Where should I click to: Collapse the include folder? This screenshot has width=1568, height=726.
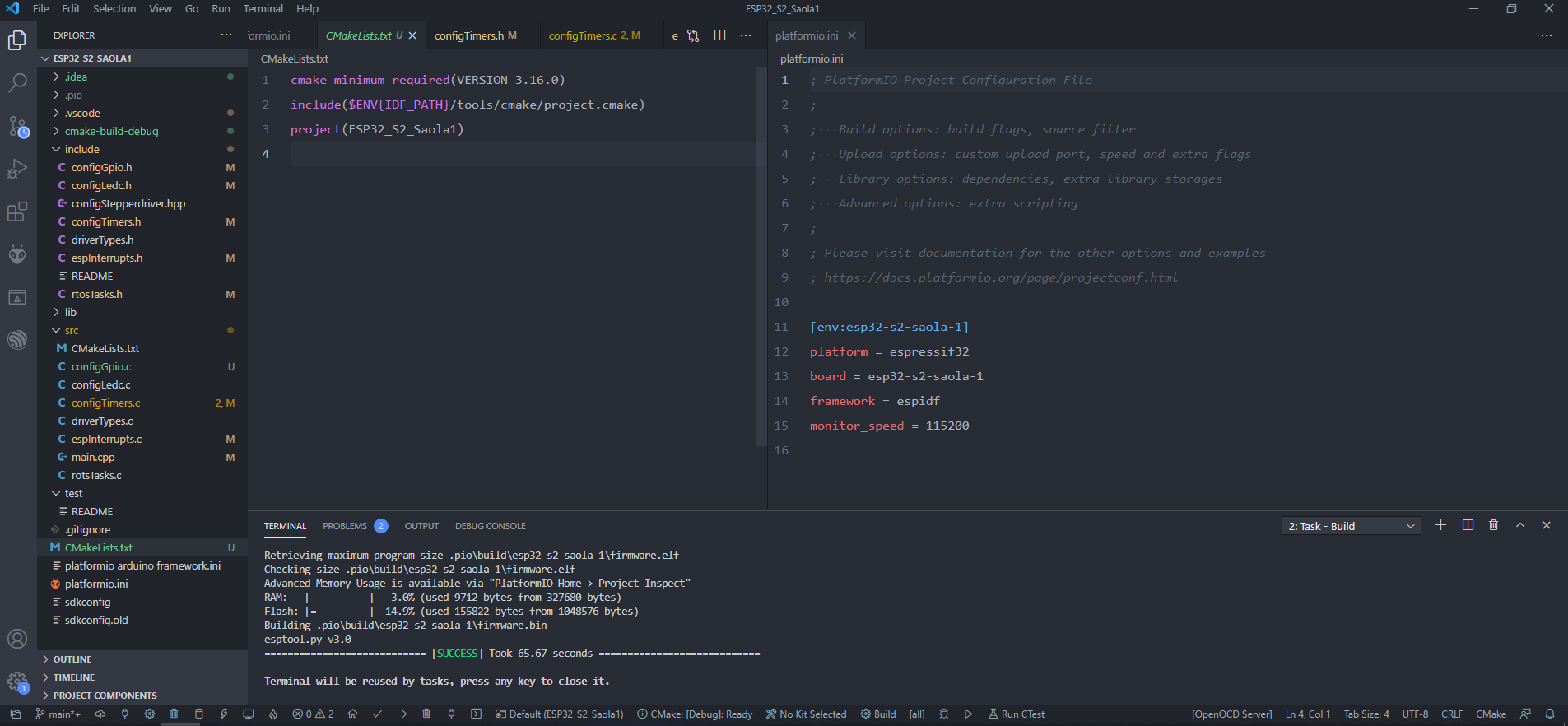[x=142, y=149]
